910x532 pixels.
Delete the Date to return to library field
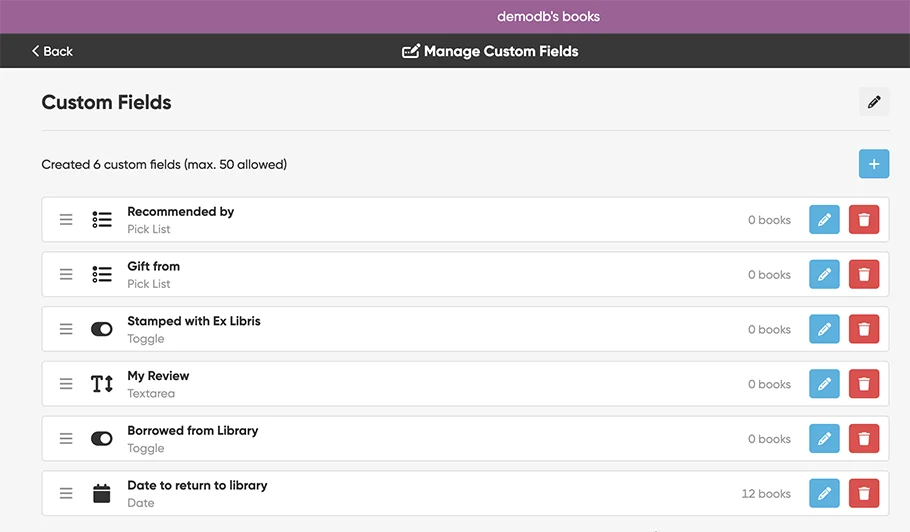864,493
